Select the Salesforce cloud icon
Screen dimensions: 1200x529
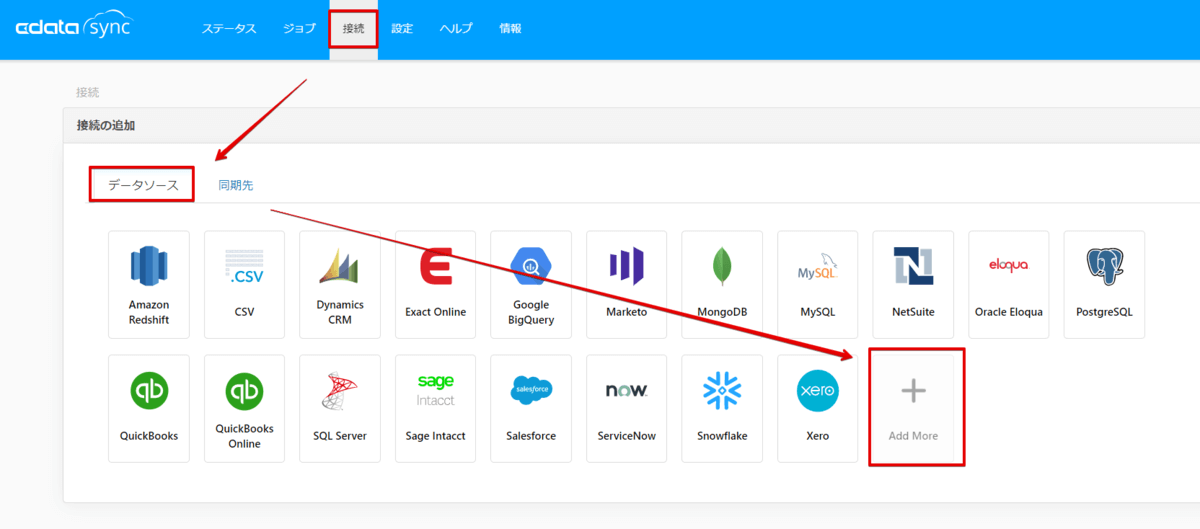point(531,390)
